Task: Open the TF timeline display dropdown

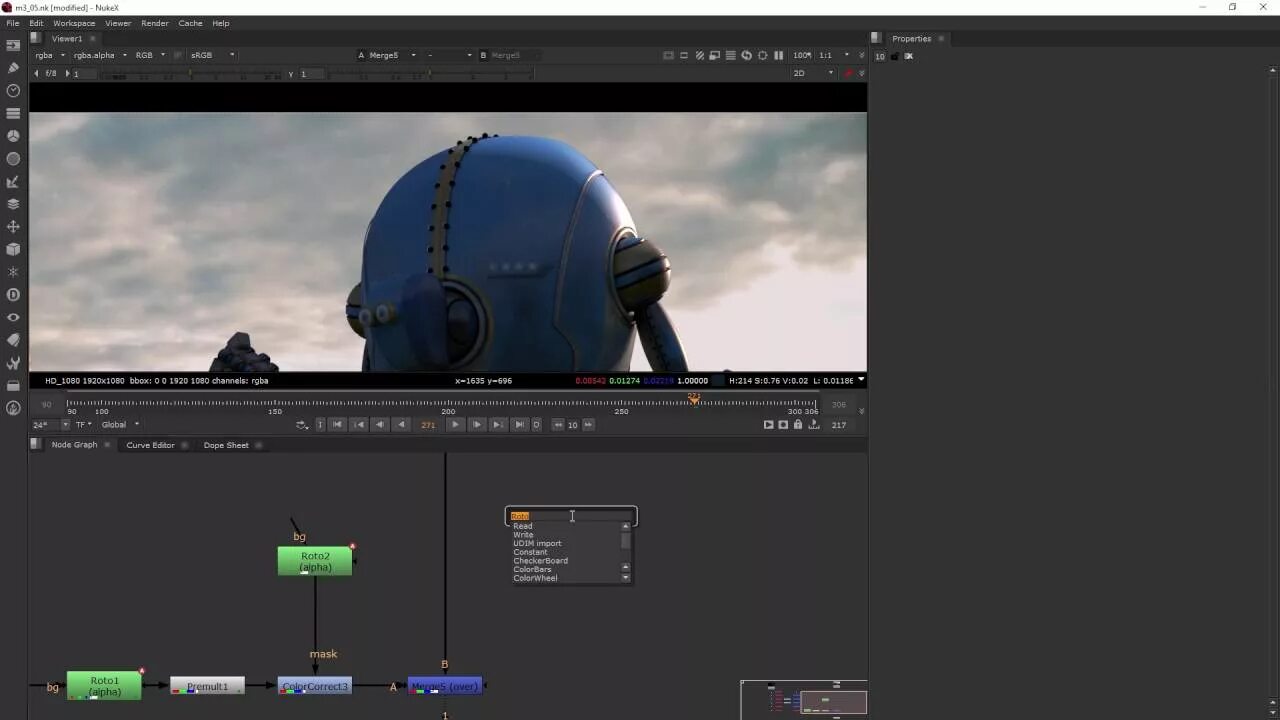Action: coord(83,425)
